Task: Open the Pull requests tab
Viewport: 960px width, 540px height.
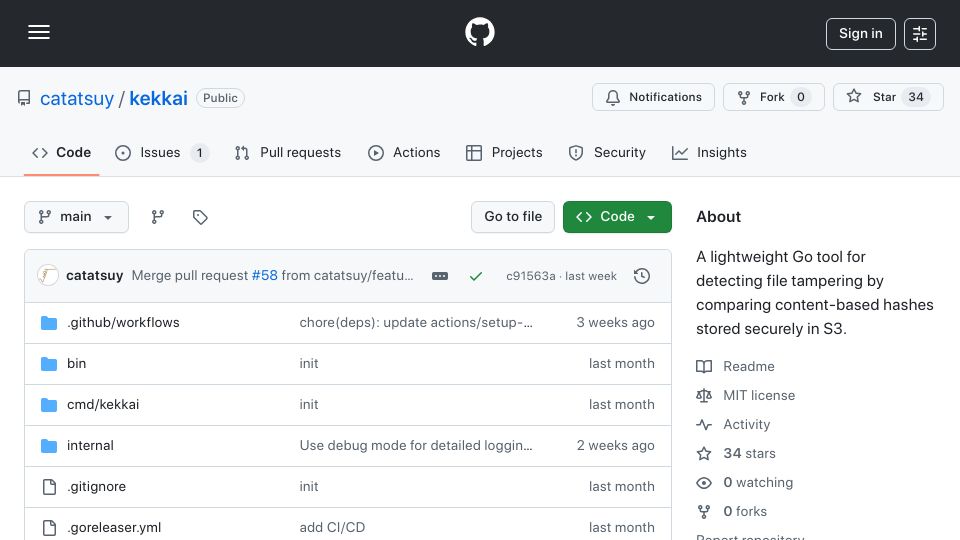Action: [x=288, y=152]
